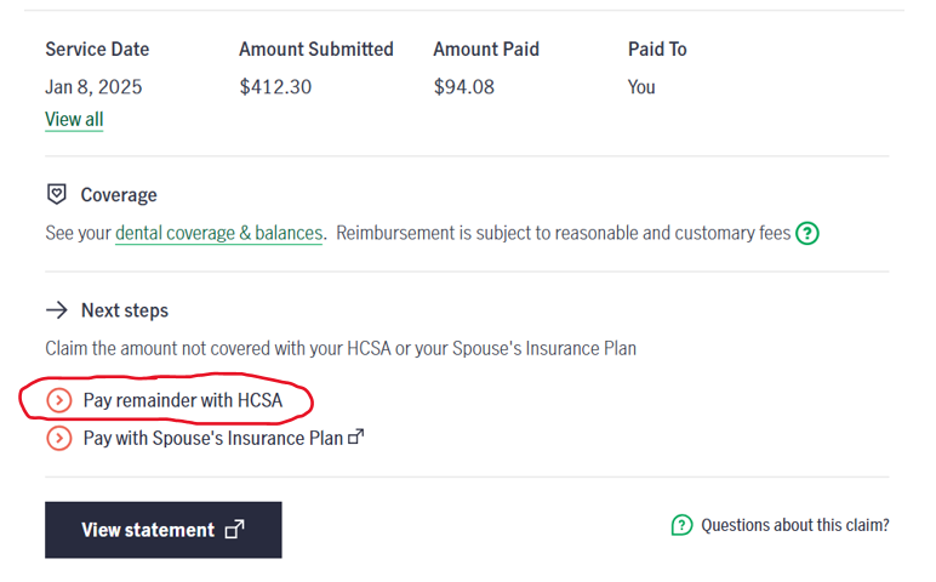Image resolution: width=936 pixels, height=582 pixels.
Task: Click the question mark icon beside Questions about this claim
Action: (x=681, y=525)
